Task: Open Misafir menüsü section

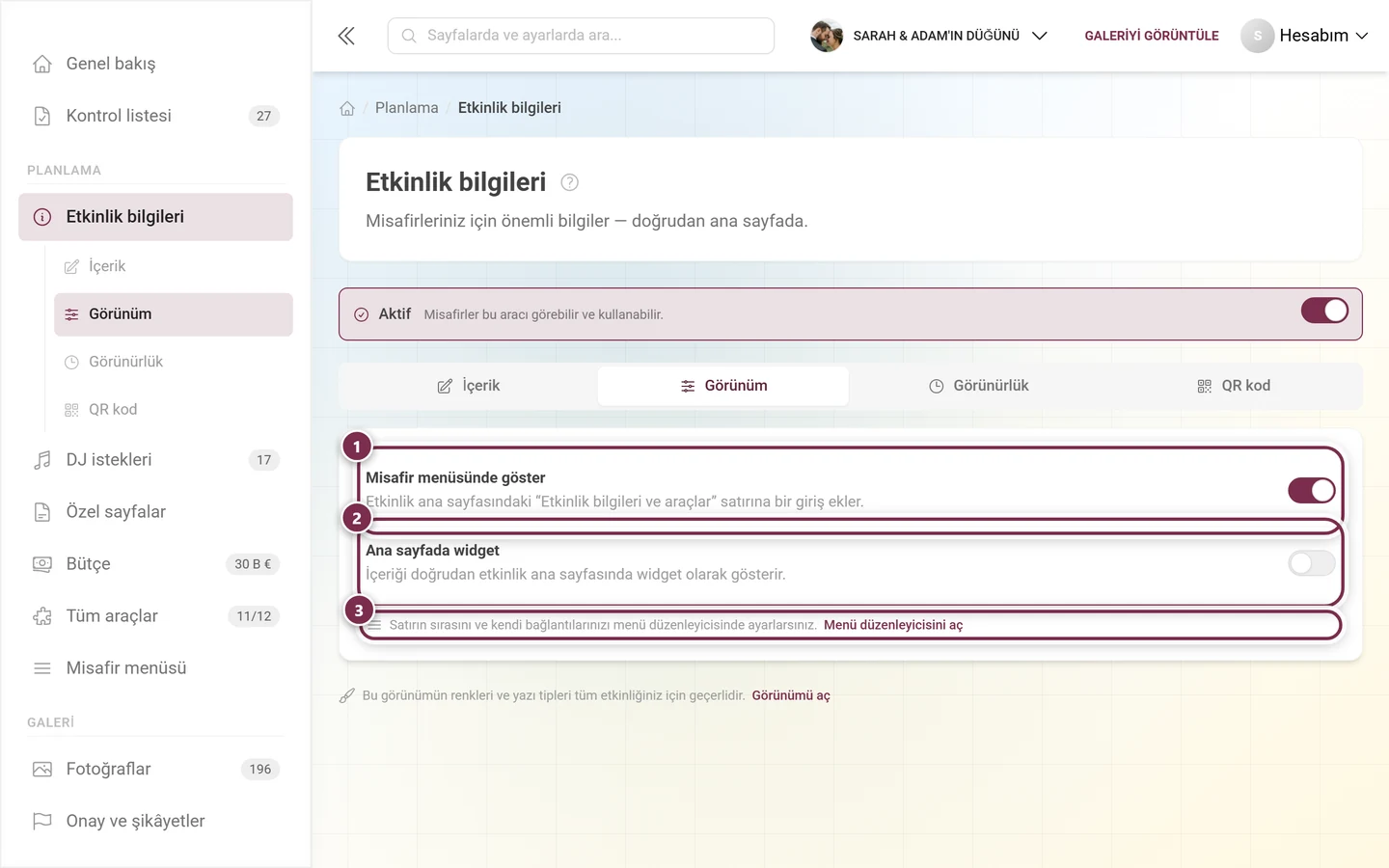Action: [x=155, y=668]
